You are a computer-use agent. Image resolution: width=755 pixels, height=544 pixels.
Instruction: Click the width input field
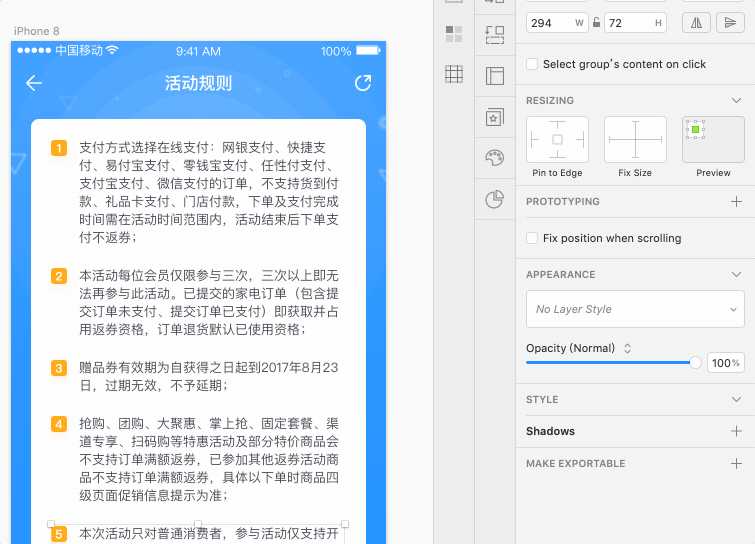(550, 23)
